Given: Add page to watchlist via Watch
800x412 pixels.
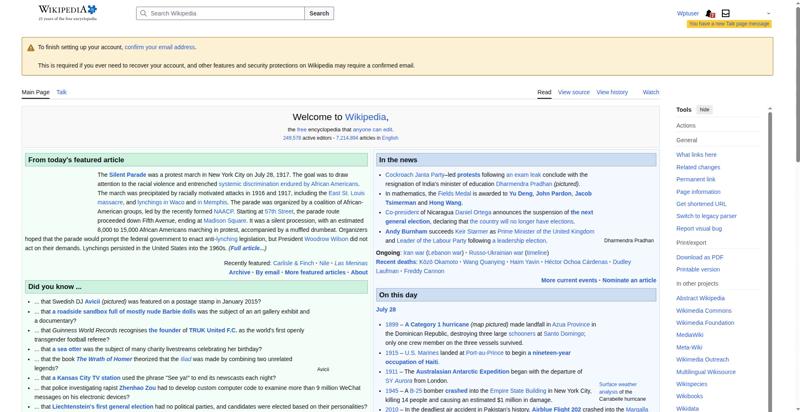Looking at the screenshot, I should pyautogui.click(x=651, y=92).
